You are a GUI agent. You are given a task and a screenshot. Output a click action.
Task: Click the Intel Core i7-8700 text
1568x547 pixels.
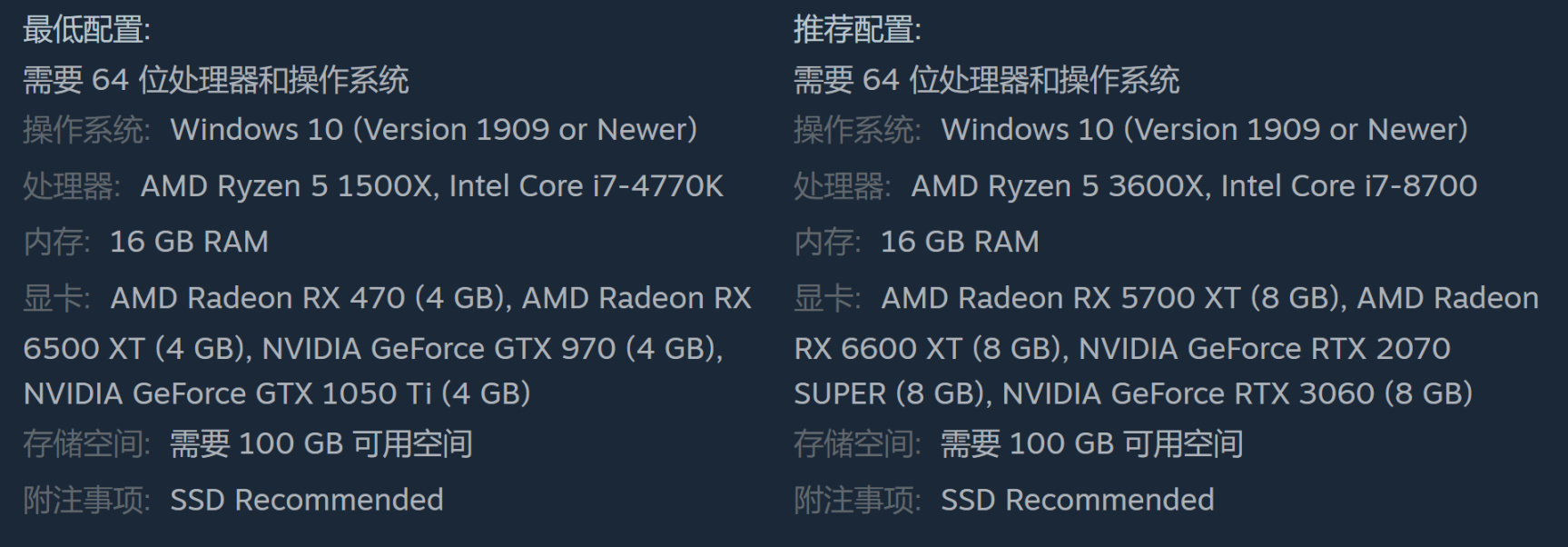[x=1348, y=186]
